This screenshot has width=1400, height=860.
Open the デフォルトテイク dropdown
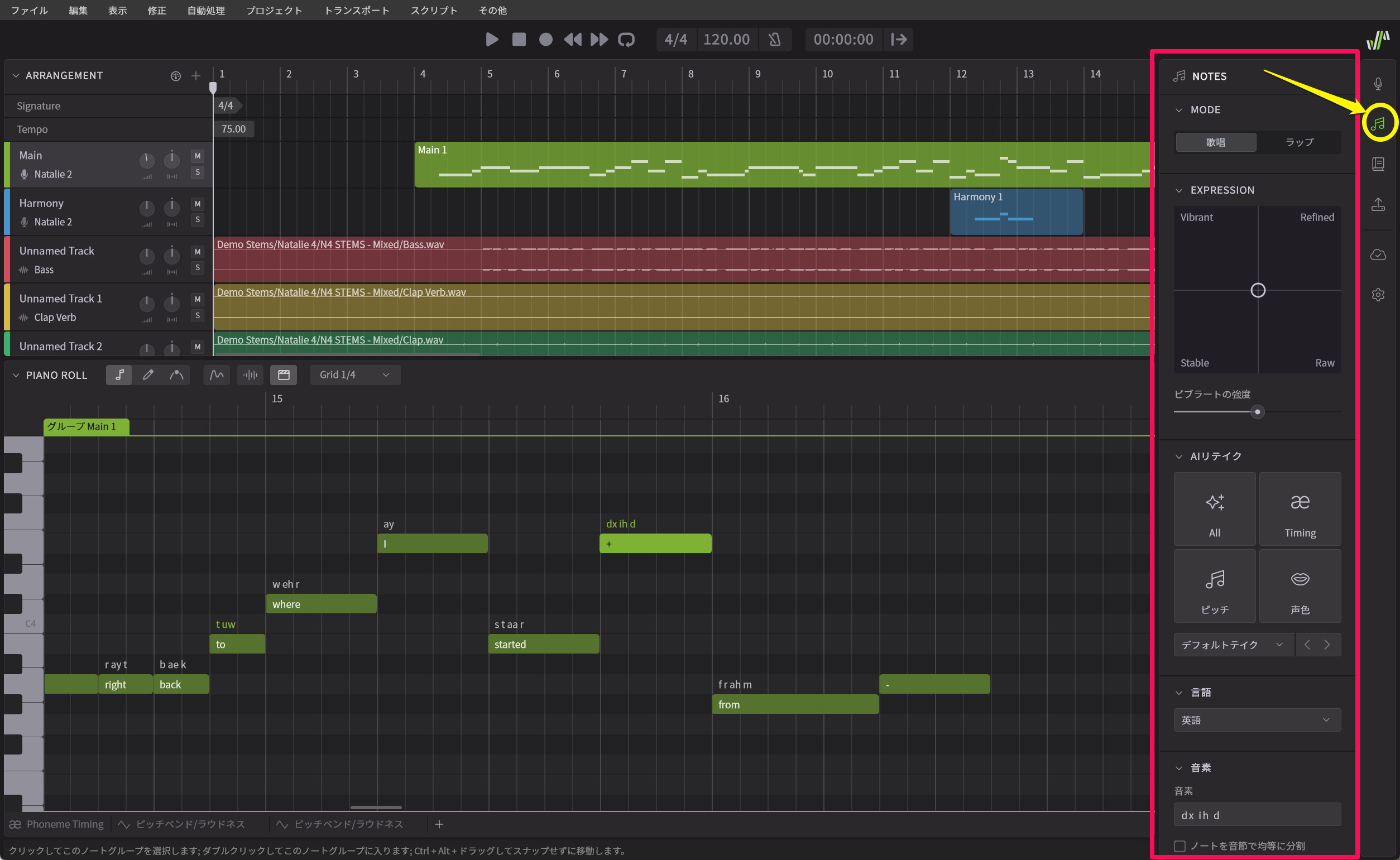[1233, 645]
